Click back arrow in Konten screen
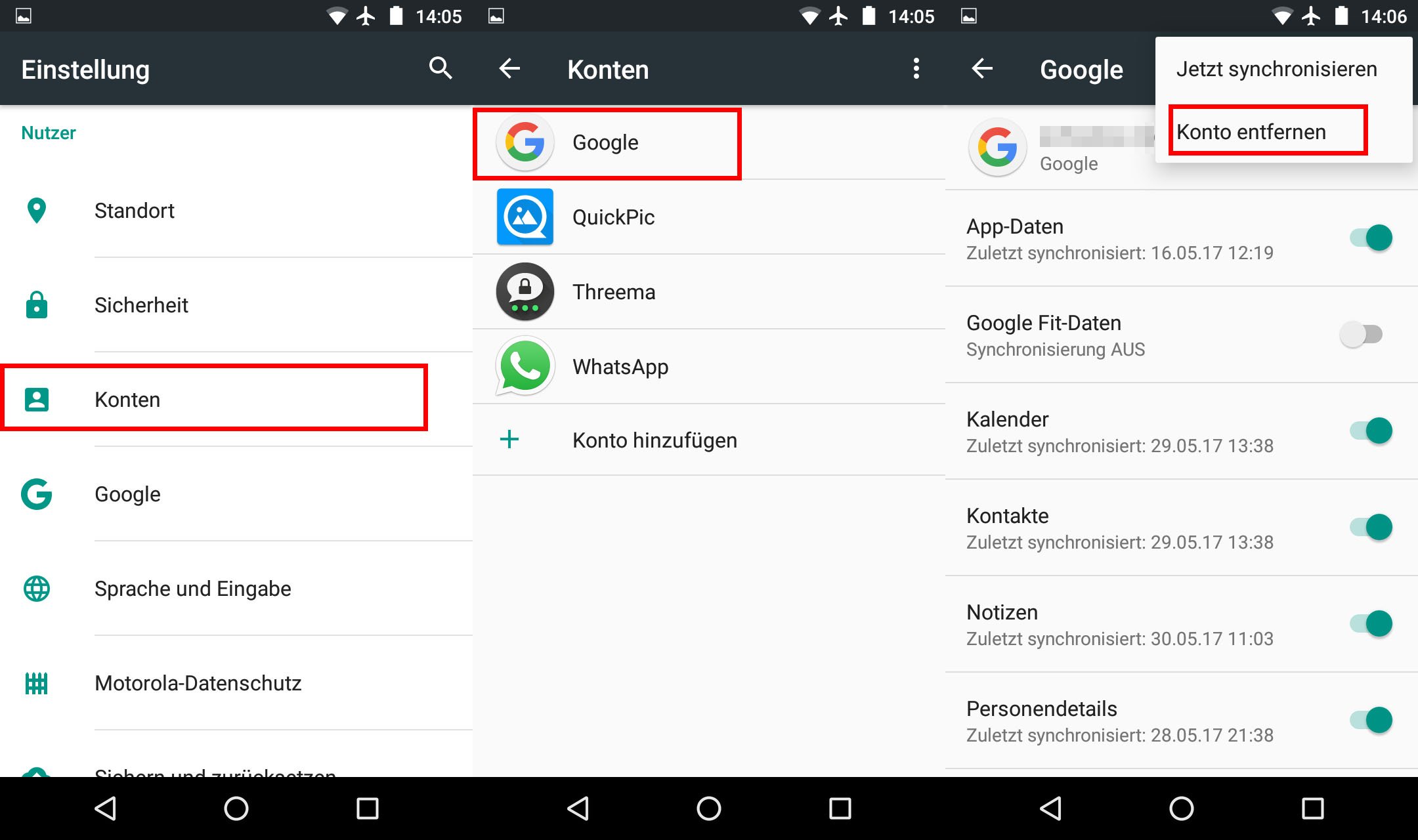Screen dimensions: 1418x840 [x=510, y=69]
